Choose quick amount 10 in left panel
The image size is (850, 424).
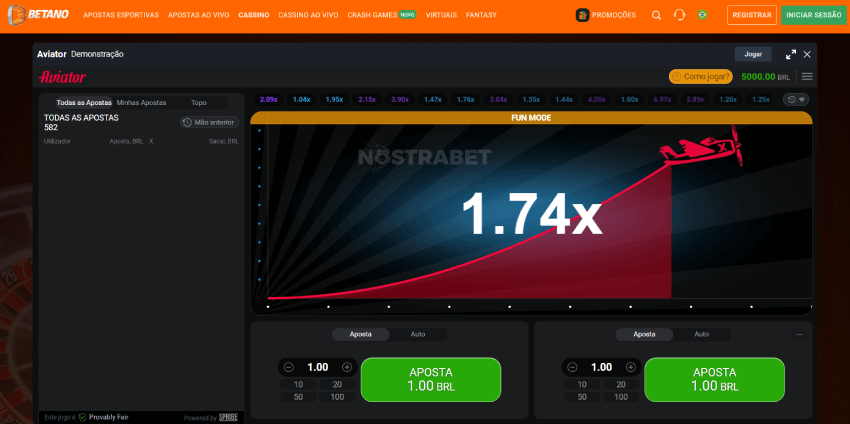coord(298,384)
